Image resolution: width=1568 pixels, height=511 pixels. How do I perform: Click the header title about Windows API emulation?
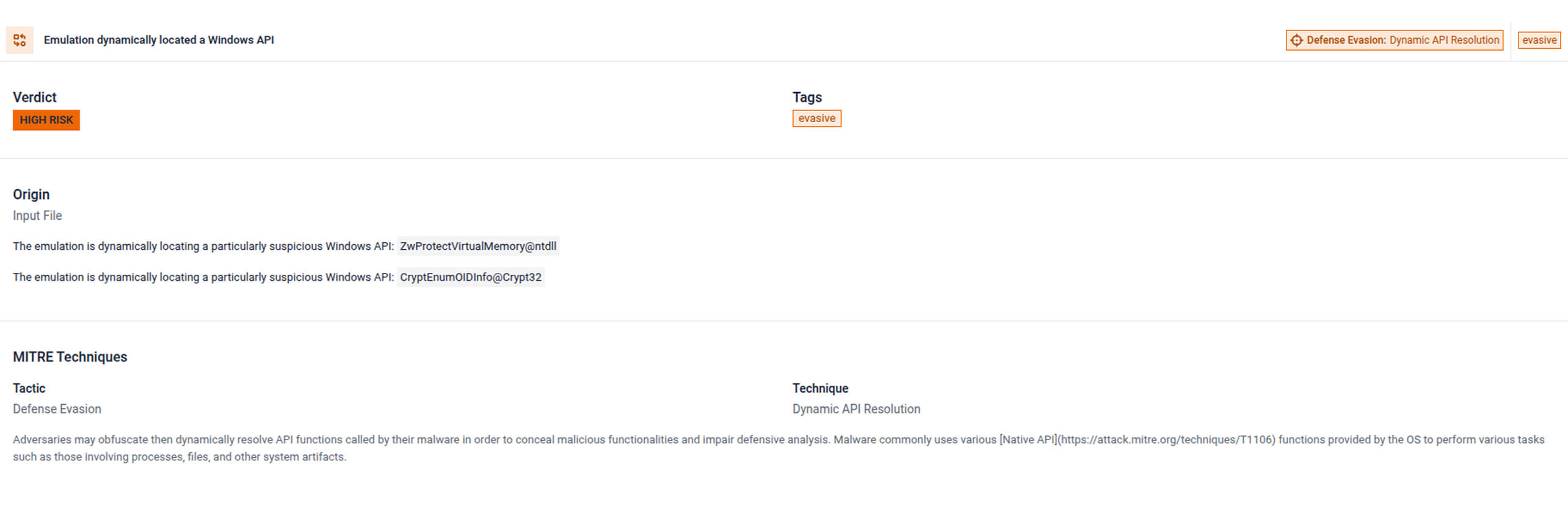159,40
